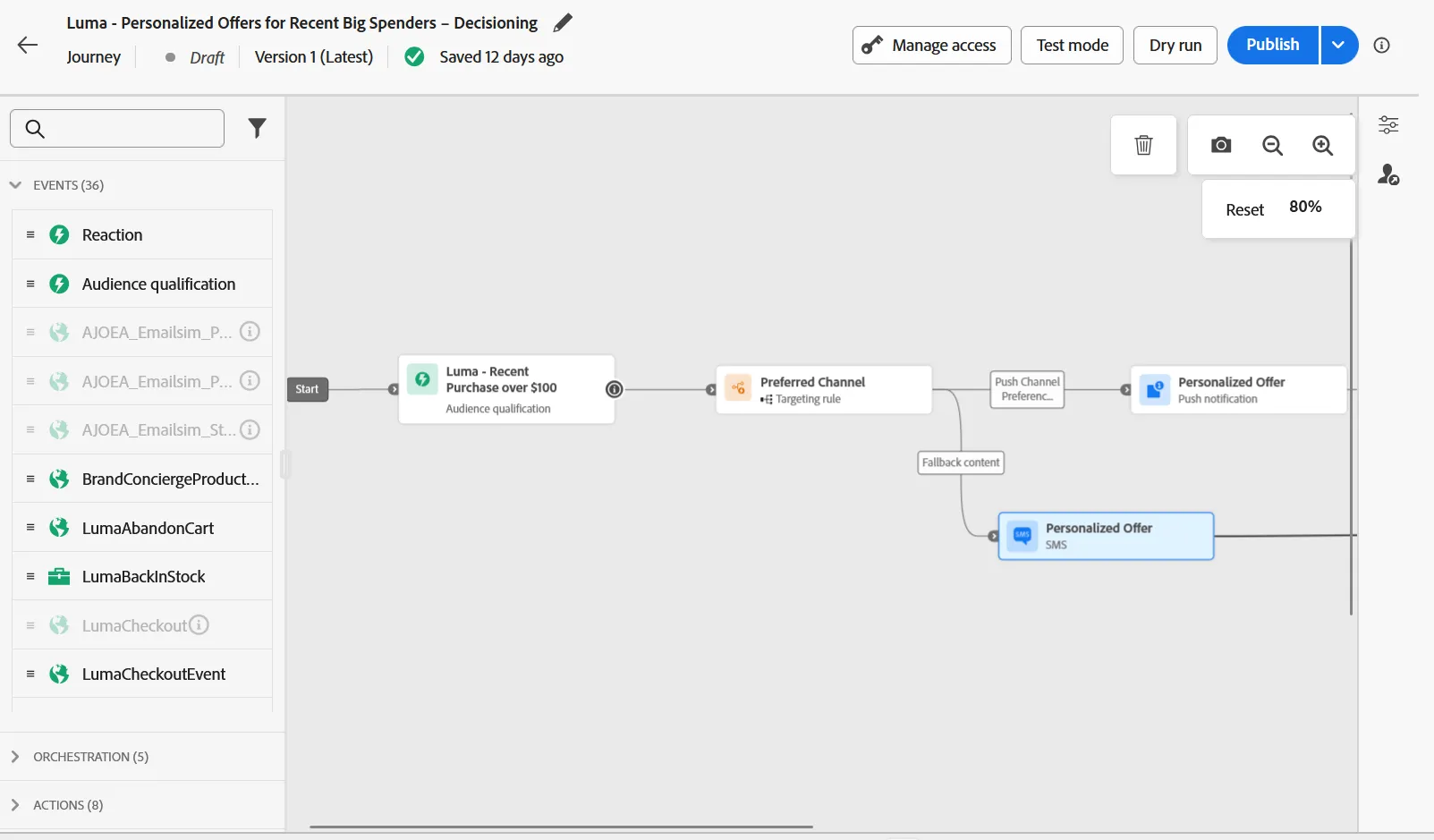Expand the ACTIONS section

pyautogui.click(x=15, y=805)
